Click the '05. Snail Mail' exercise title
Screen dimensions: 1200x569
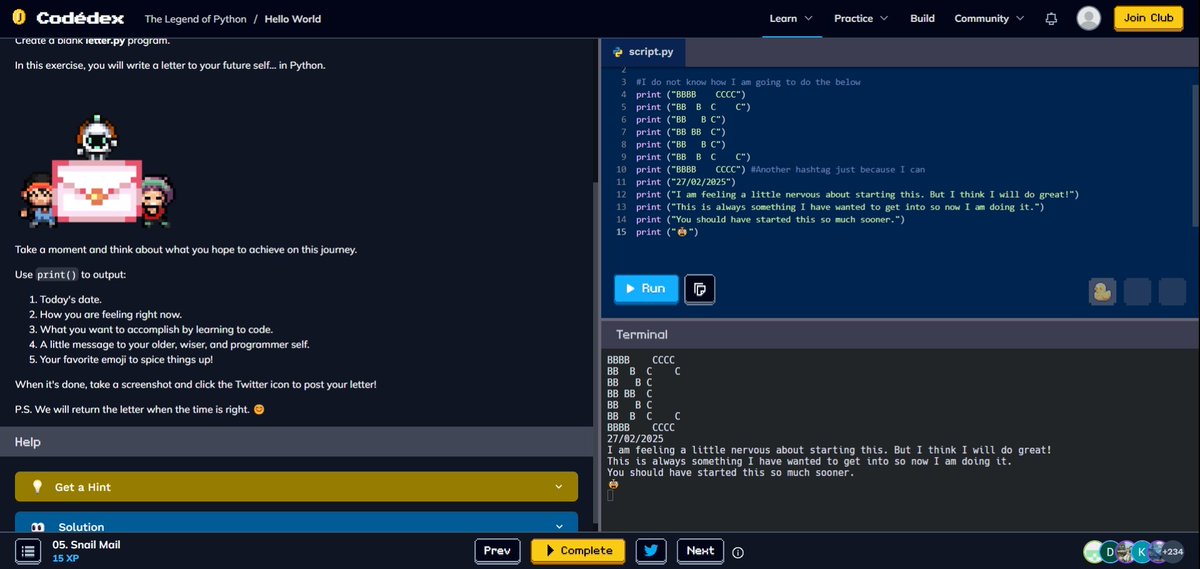(86, 545)
